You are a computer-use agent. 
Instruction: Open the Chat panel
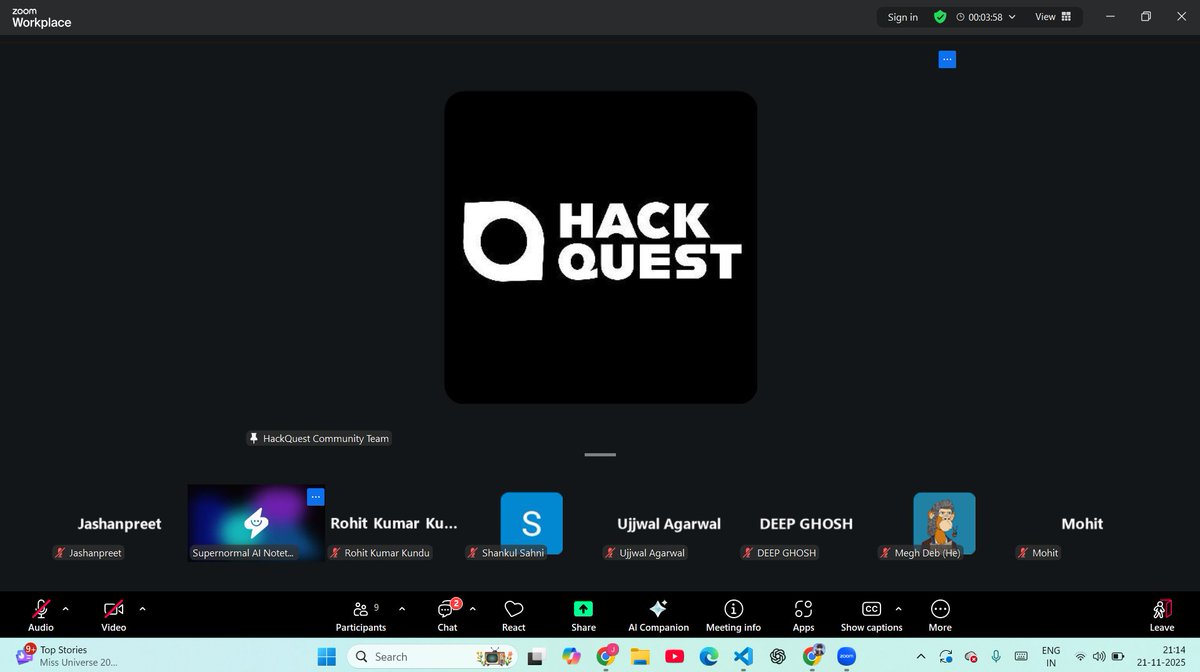pyautogui.click(x=447, y=615)
